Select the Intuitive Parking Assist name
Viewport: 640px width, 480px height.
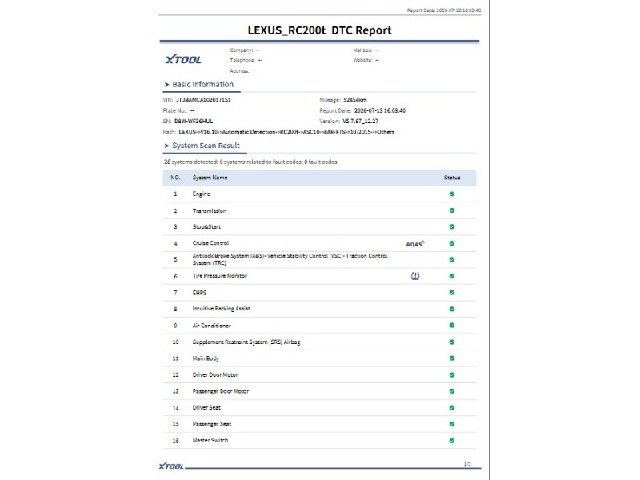pos(221,309)
